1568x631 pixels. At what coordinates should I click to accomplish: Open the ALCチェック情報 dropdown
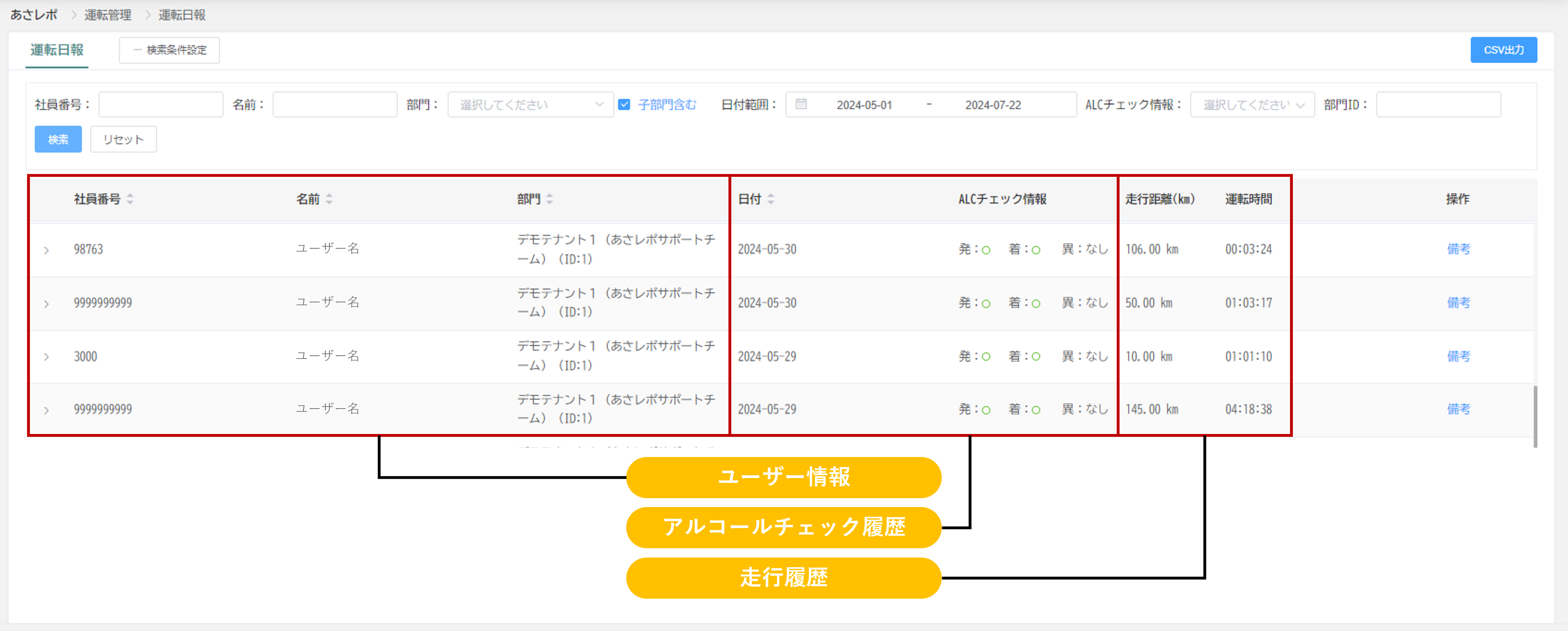coord(1252,105)
